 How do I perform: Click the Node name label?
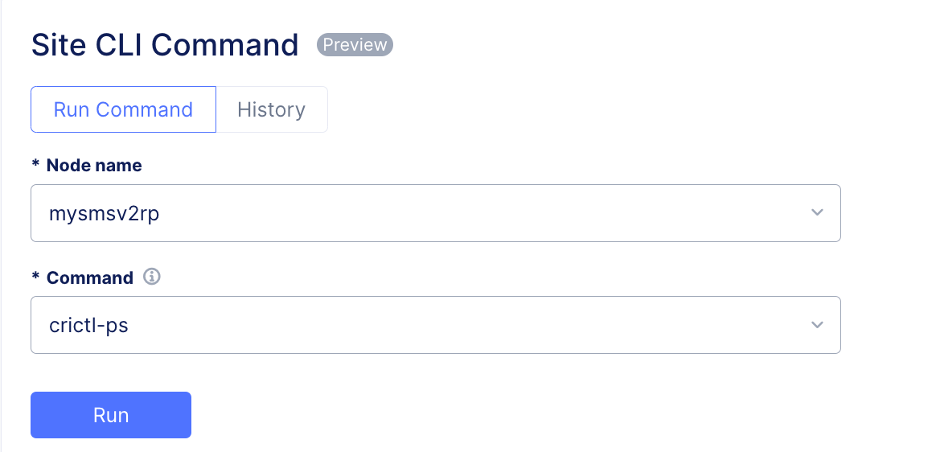click(94, 165)
